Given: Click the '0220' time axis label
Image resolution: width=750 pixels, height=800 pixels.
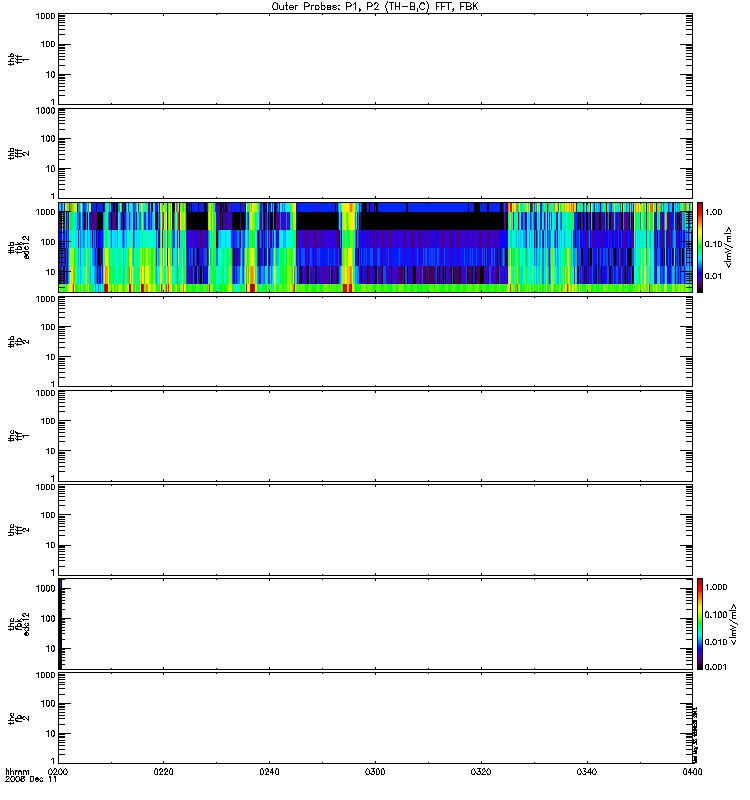Looking at the screenshot, I should click(x=163, y=772).
